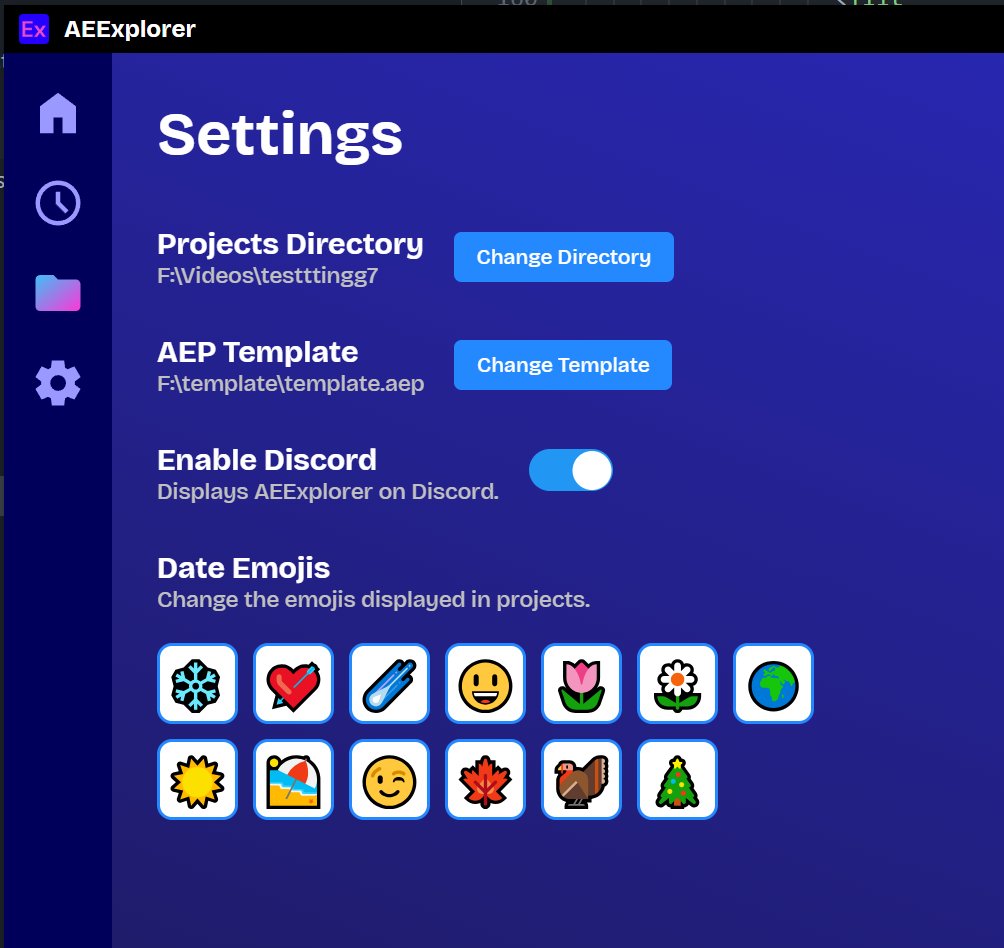Image resolution: width=1004 pixels, height=948 pixels.
Task: Click the F:\template\template.aep path text
Action: pos(291,383)
